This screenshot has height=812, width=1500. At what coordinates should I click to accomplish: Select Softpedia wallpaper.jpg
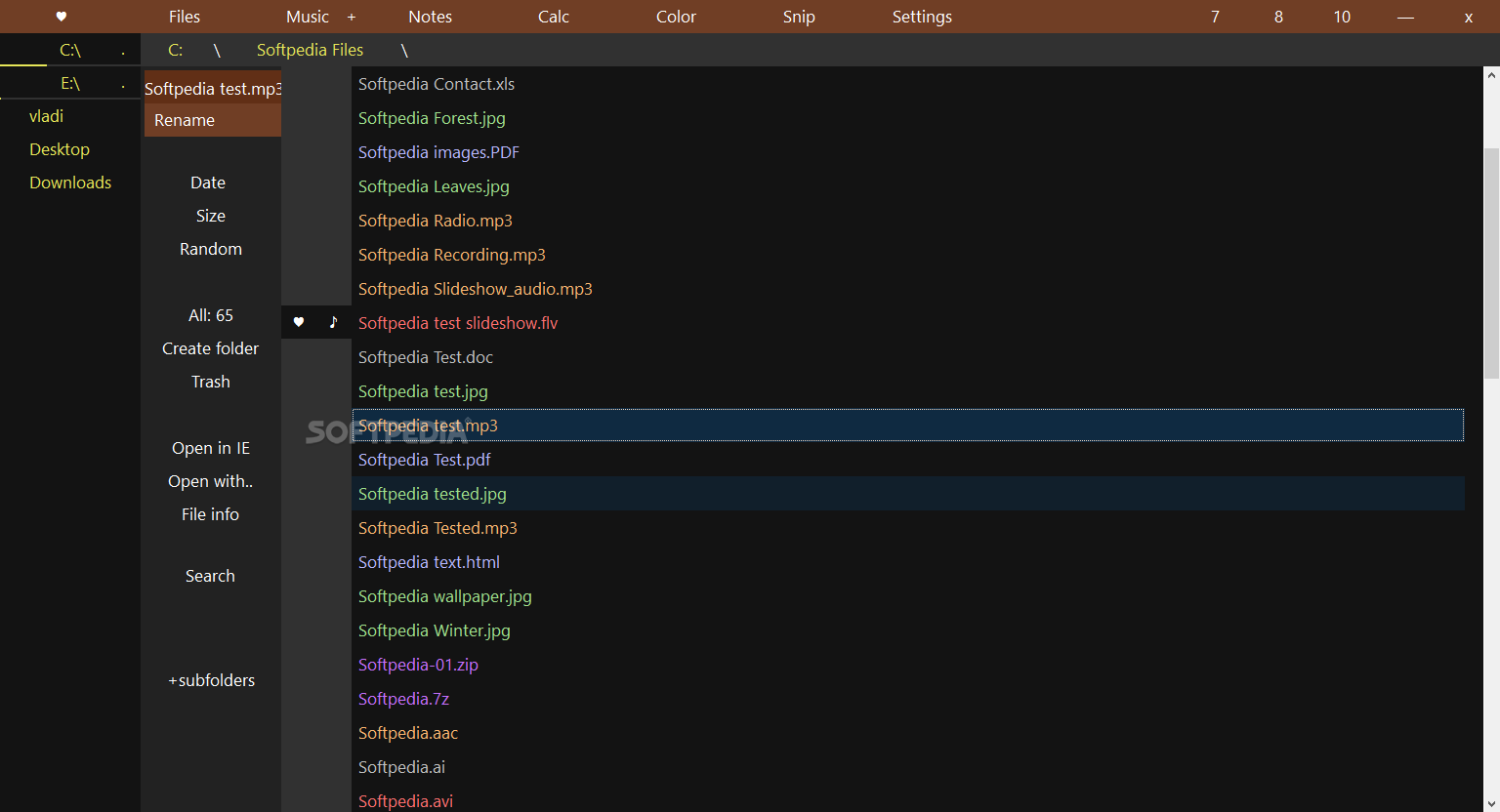pyautogui.click(x=445, y=596)
